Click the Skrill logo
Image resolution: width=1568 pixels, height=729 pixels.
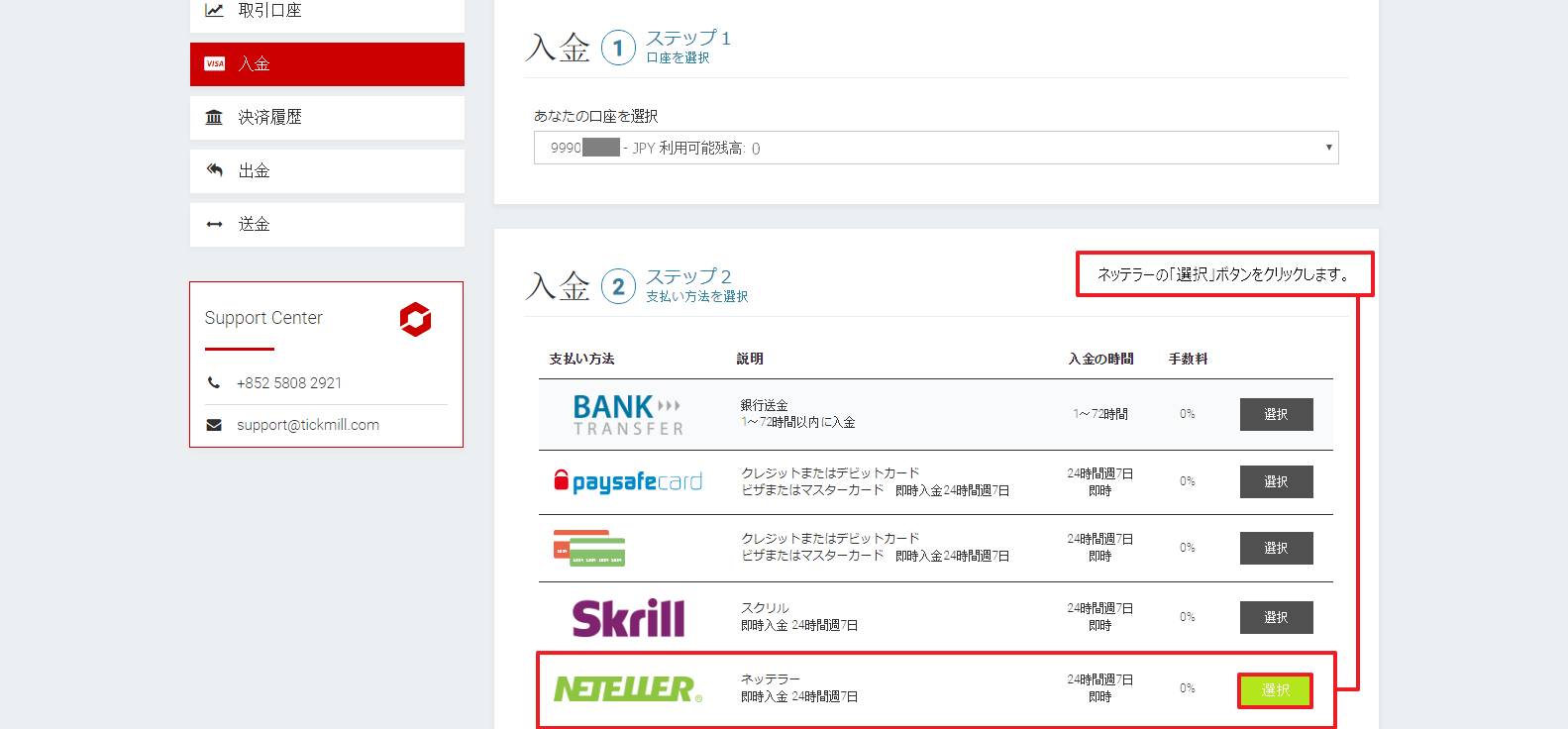point(628,617)
